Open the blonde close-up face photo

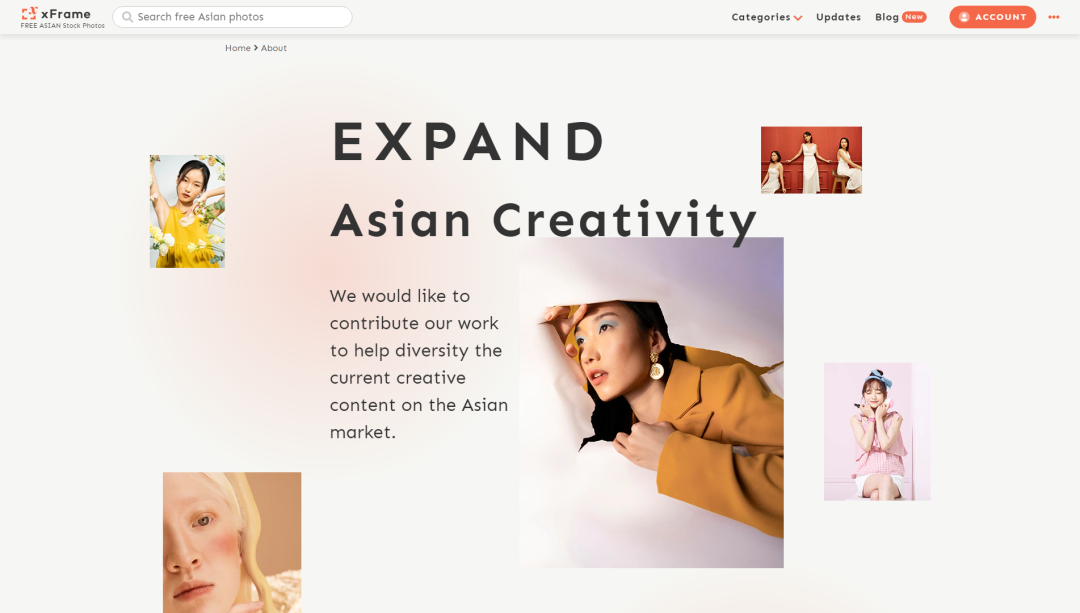(x=232, y=542)
